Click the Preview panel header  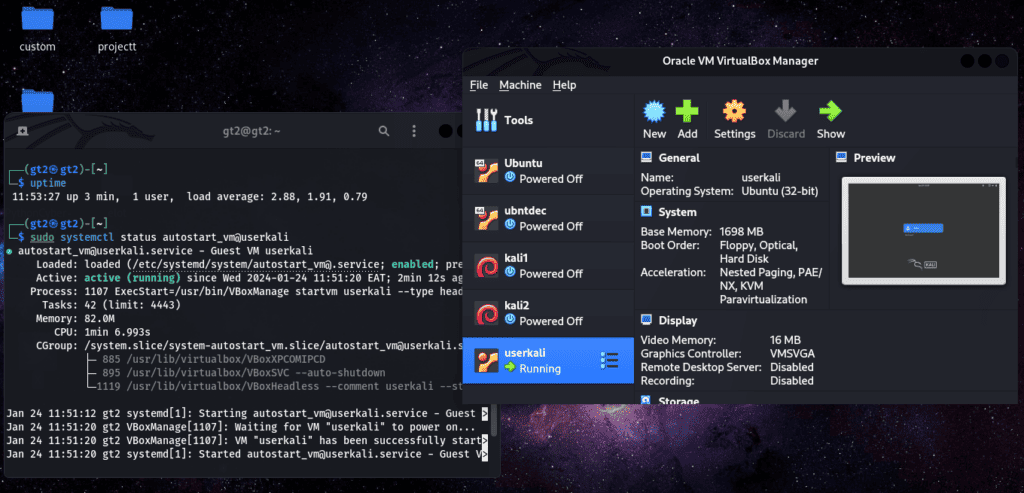tap(874, 157)
